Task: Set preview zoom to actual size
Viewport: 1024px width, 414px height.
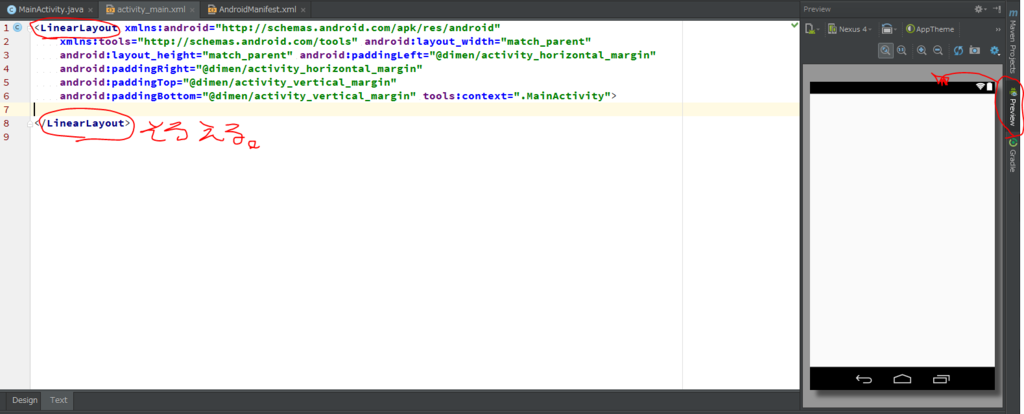Action: point(902,50)
